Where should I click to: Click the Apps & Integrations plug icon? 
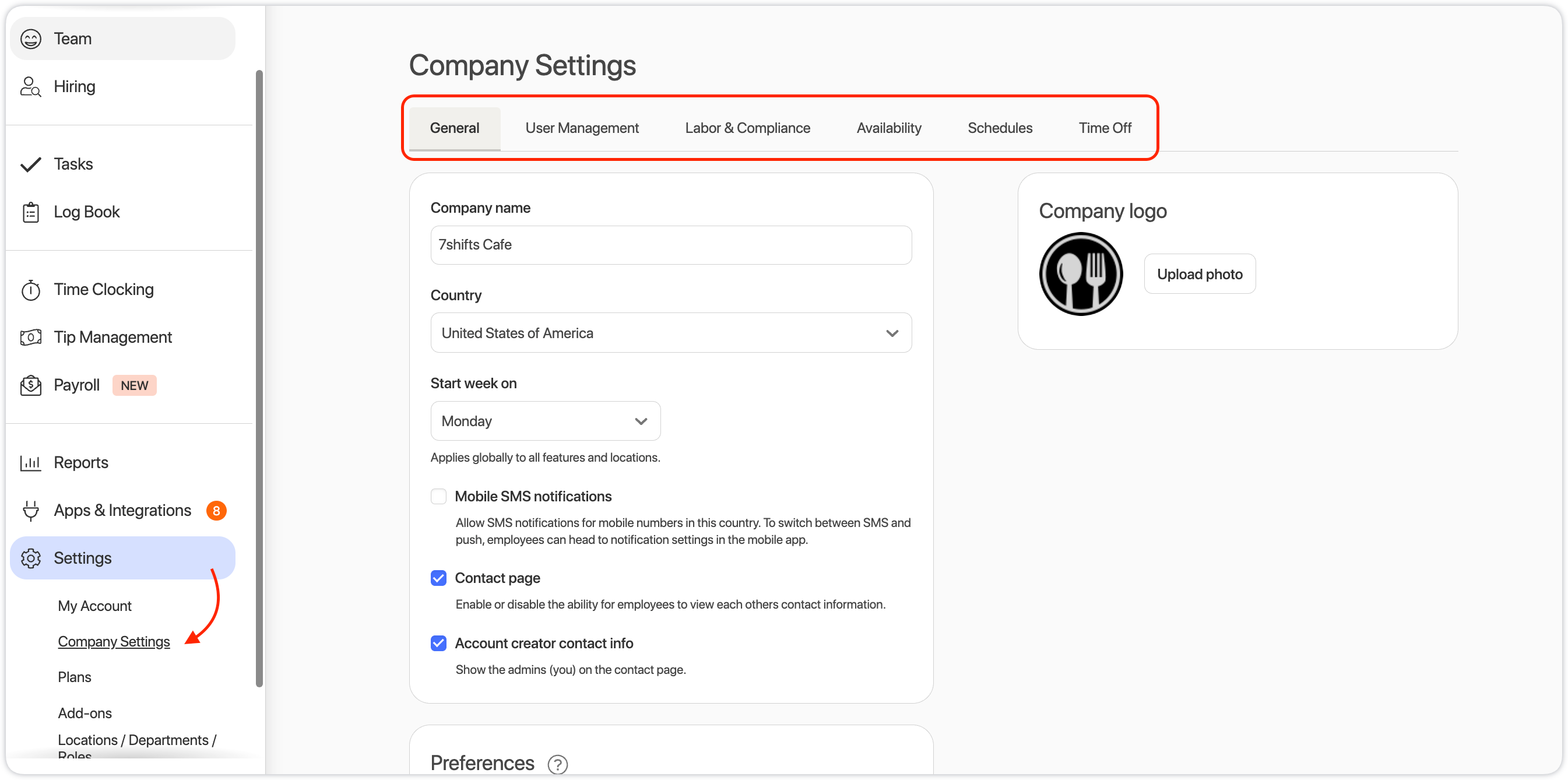[30, 510]
